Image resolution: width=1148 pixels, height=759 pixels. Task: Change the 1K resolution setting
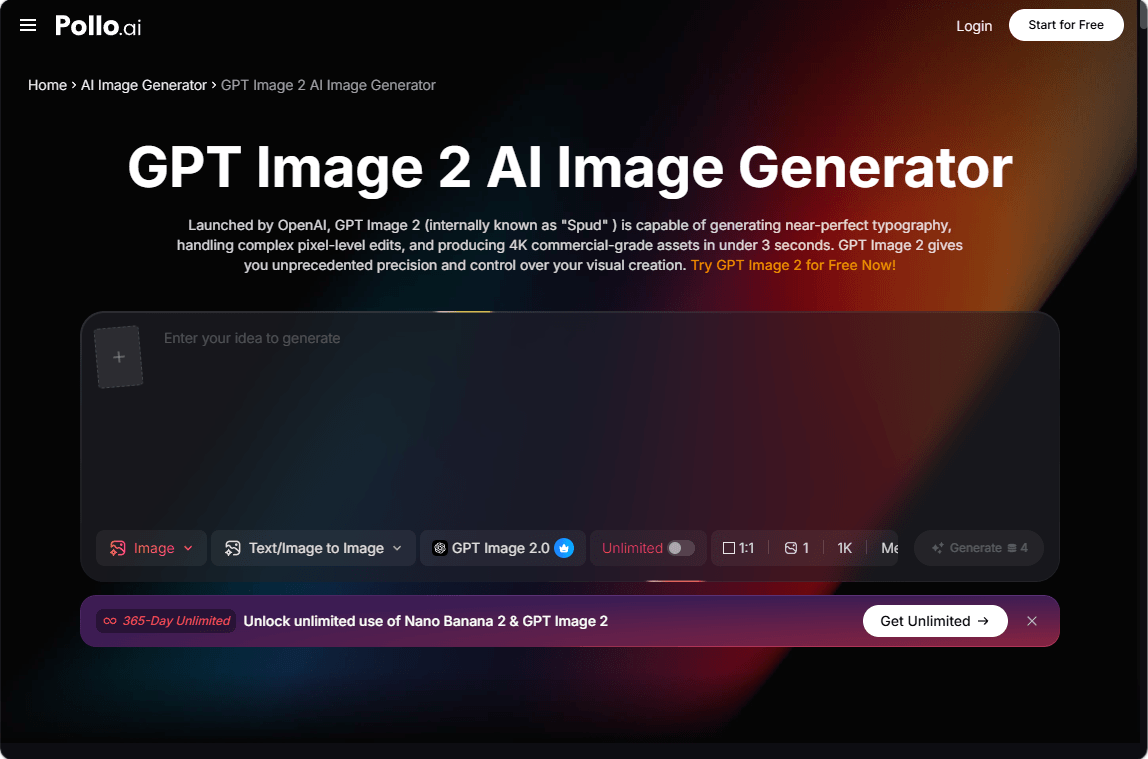coord(844,547)
